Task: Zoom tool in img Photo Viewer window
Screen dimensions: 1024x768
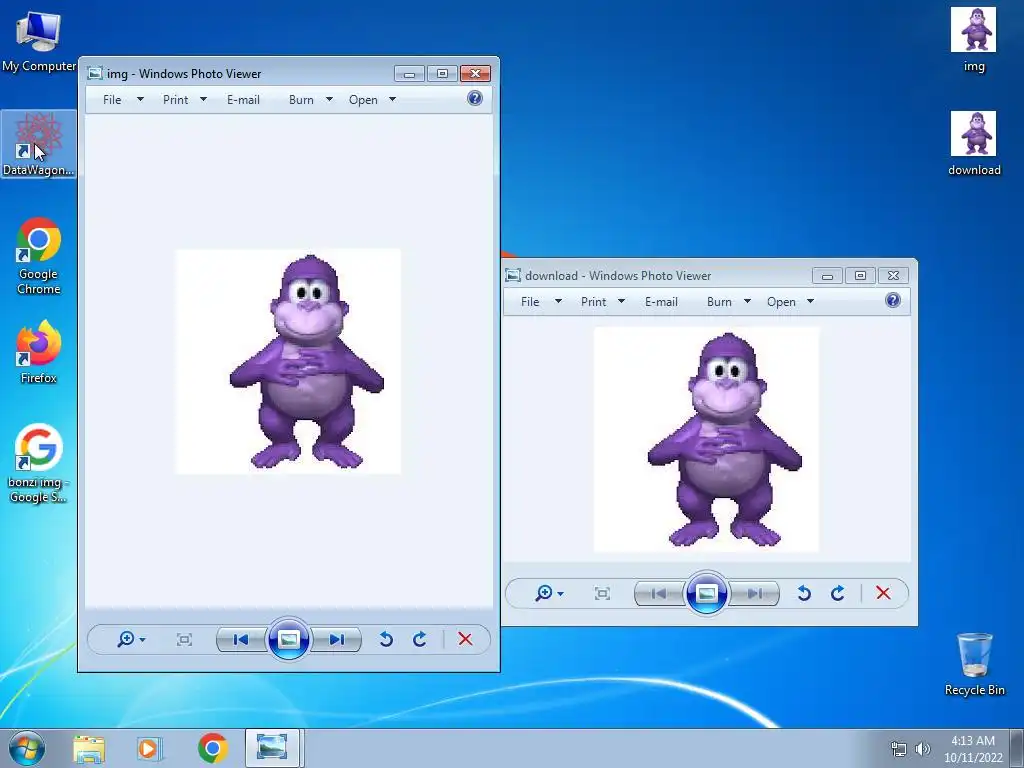Action: click(x=131, y=639)
